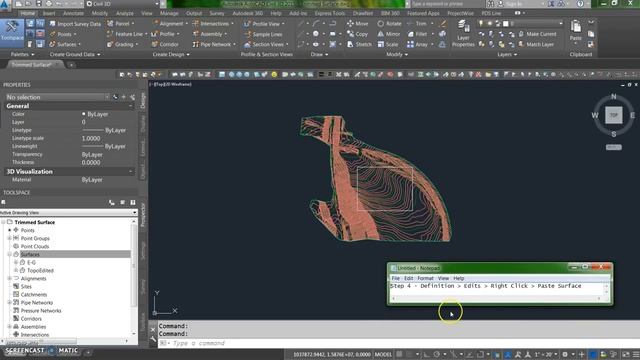Select the Scale tool
640x360 pixels.
[x=387, y=44]
